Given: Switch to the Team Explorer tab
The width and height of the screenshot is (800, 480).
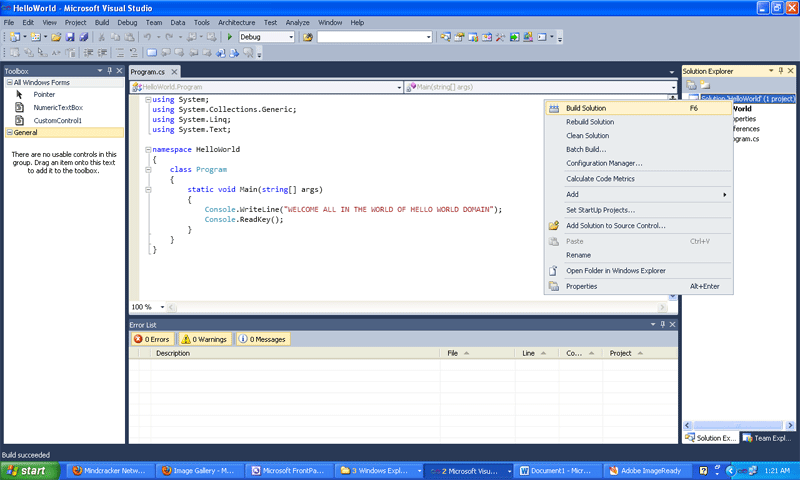Looking at the screenshot, I should [767, 438].
